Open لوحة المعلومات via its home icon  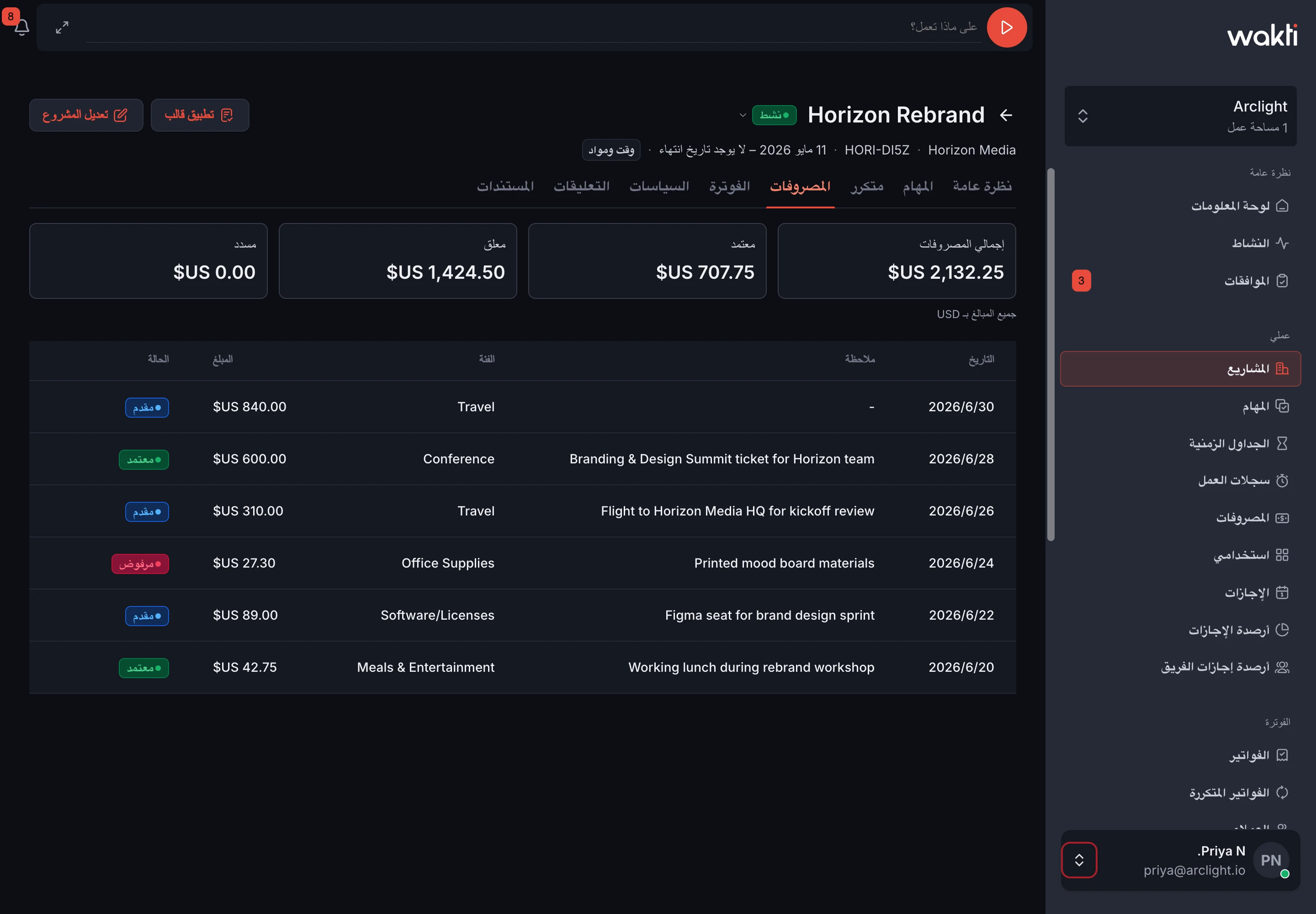pyautogui.click(x=1282, y=206)
